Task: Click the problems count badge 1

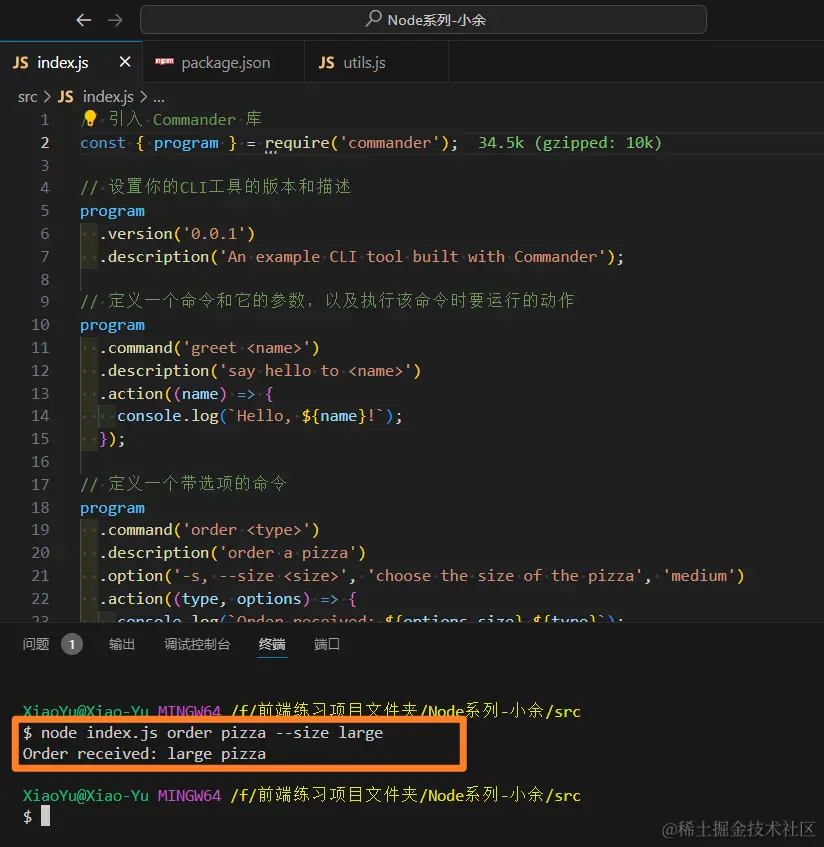Action: click(x=71, y=644)
